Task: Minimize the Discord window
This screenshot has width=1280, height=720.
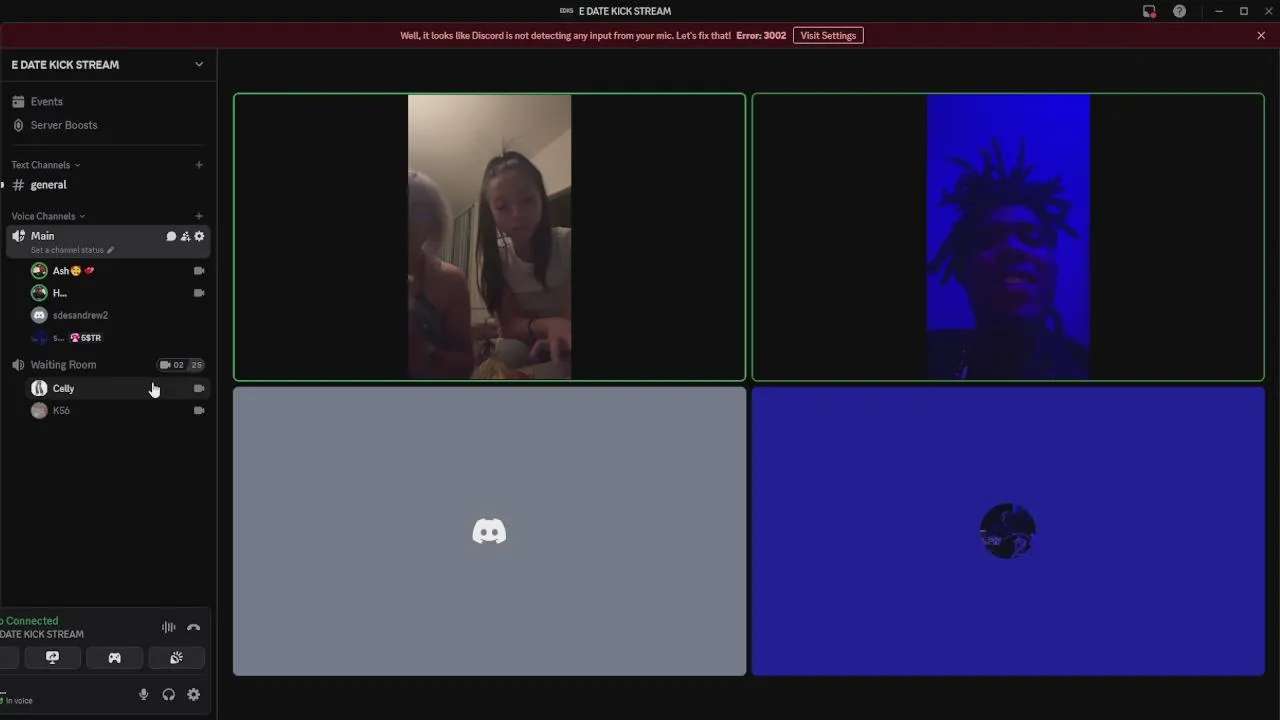Action: (x=1218, y=11)
